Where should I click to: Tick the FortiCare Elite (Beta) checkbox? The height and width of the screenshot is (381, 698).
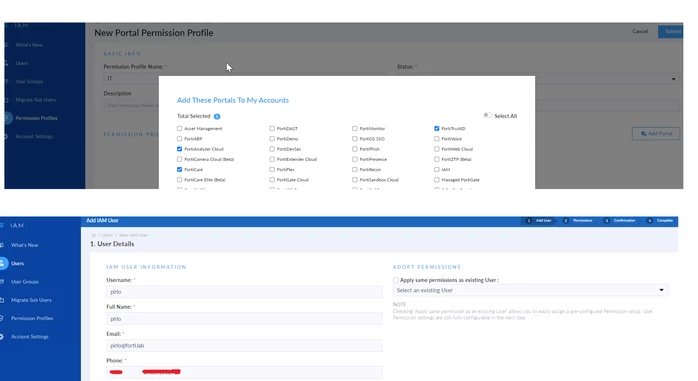click(x=179, y=180)
